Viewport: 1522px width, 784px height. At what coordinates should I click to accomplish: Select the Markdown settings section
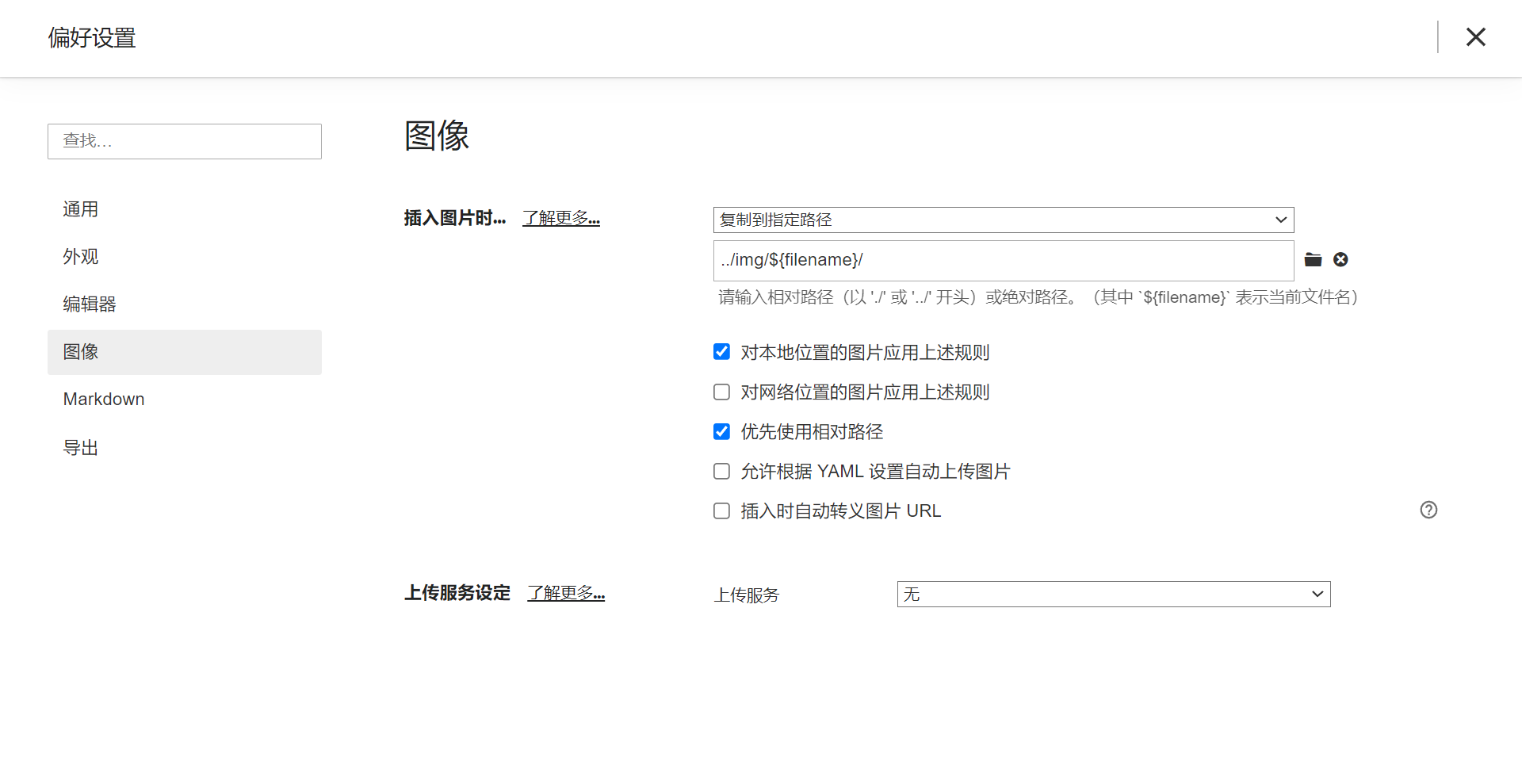104,400
